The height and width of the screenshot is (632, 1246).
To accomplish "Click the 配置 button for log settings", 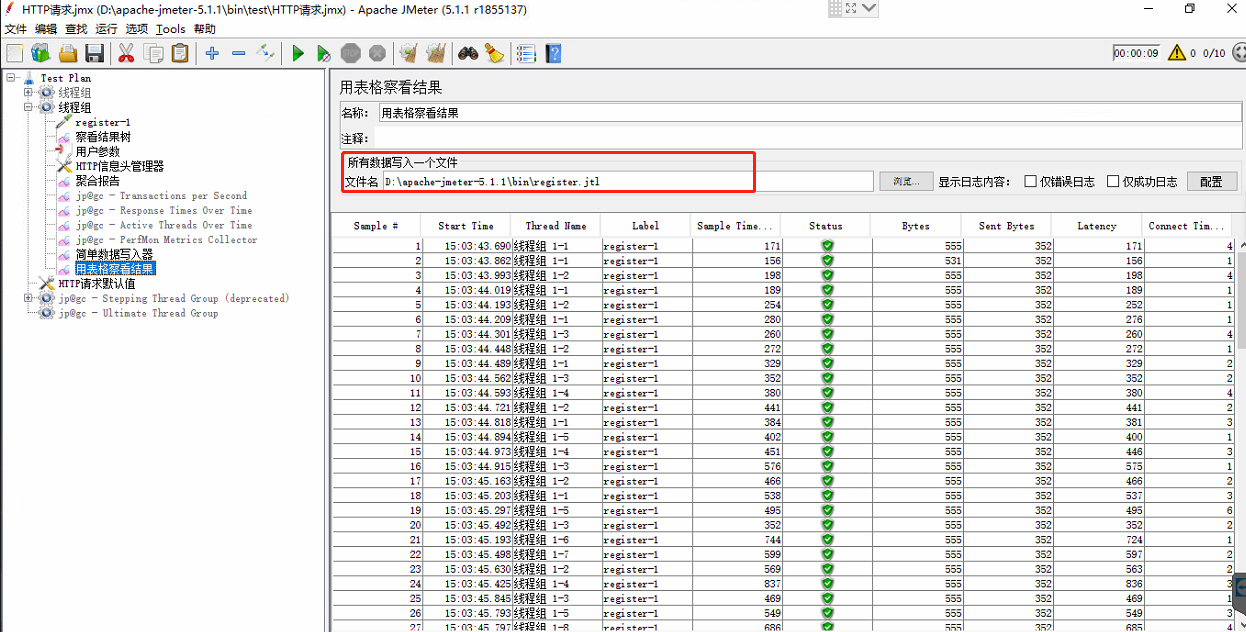I will pyautogui.click(x=1212, y=181).
